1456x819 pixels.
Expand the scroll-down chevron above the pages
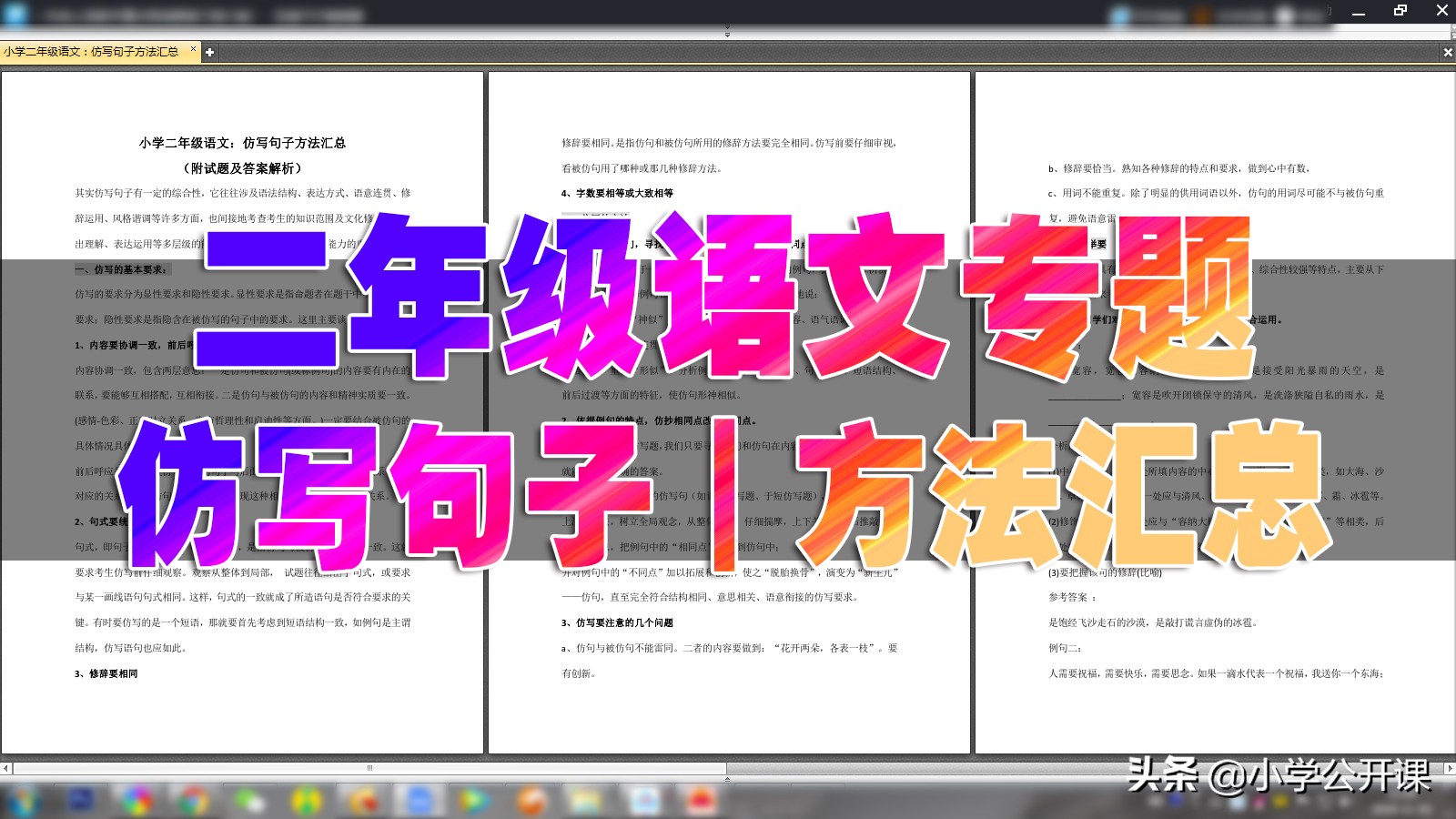pos(726,36)
